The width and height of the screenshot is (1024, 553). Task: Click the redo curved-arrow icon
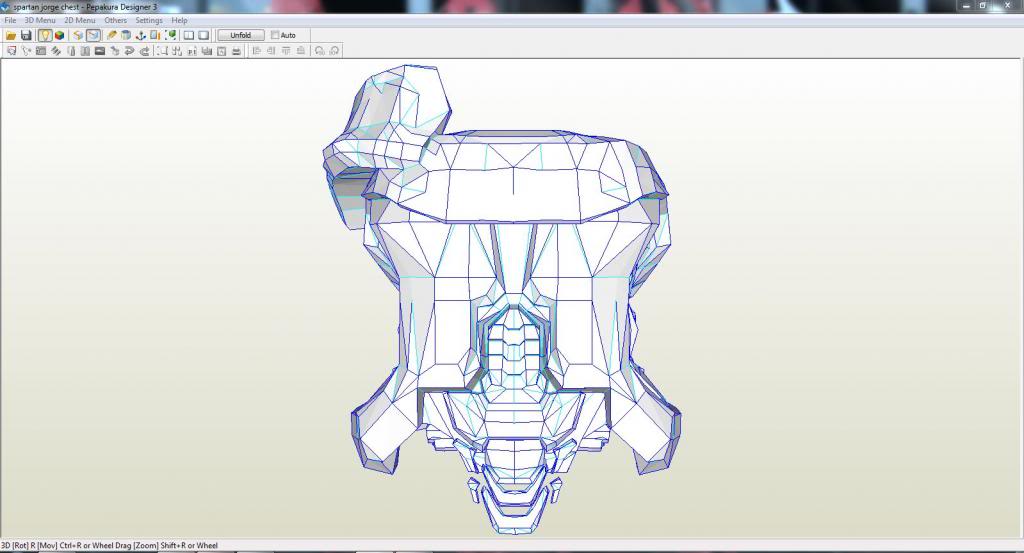click(144, 51)
